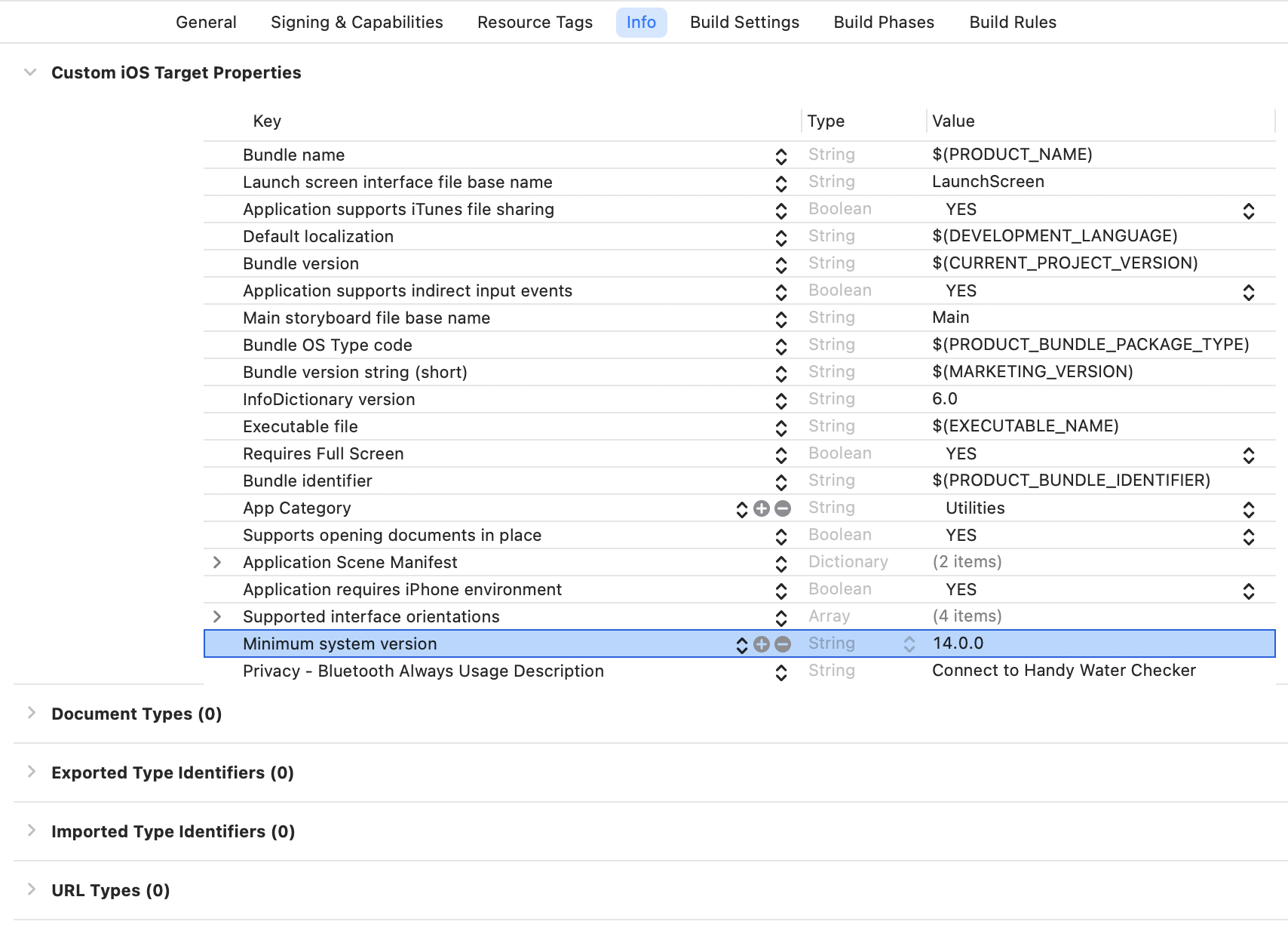The width and height of the screenshot is (1288, 949).
Task: Select the Resource Tags tab
Action: click(535, 23)
